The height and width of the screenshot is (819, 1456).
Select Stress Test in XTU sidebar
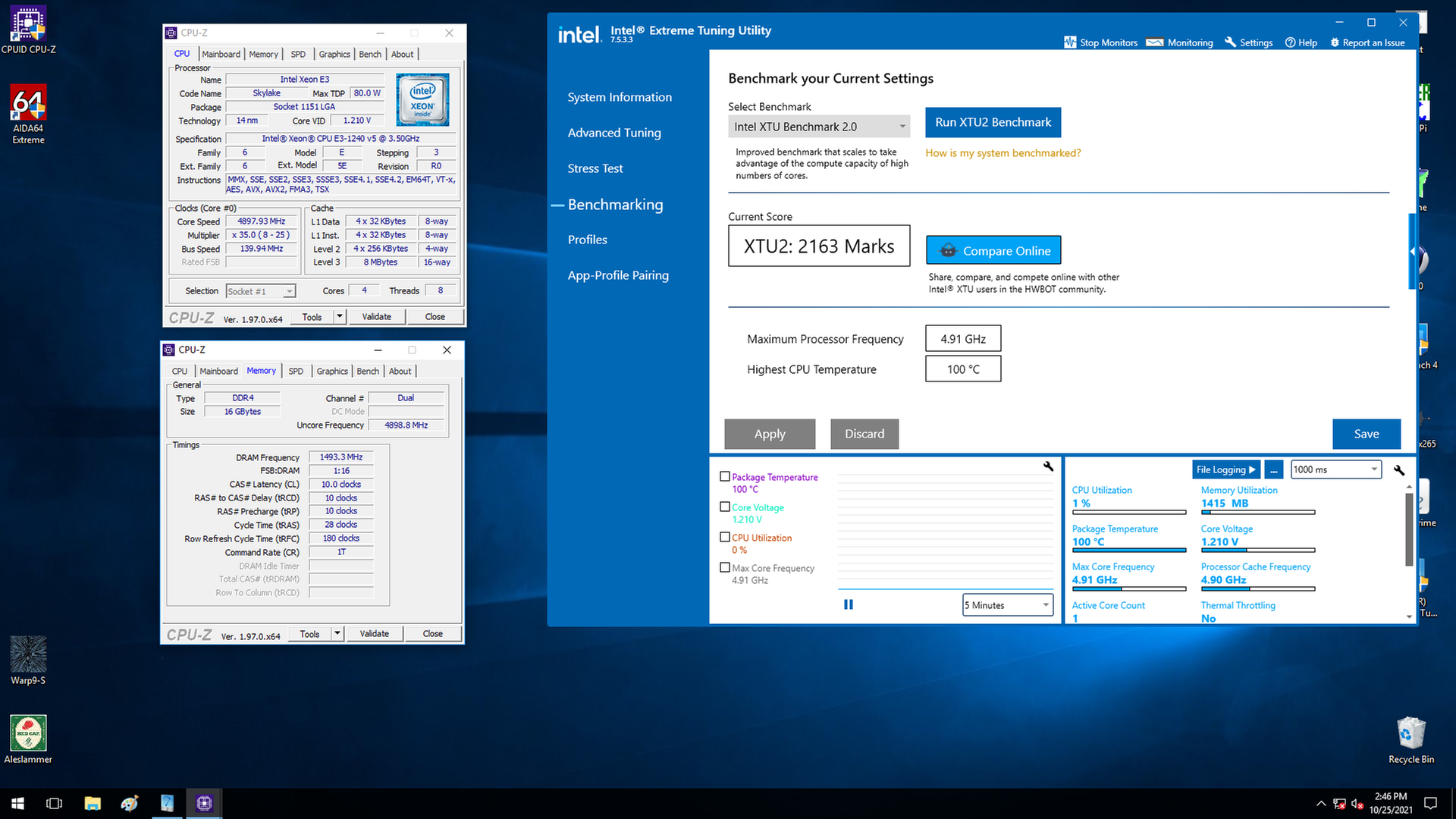coord(595,168)
